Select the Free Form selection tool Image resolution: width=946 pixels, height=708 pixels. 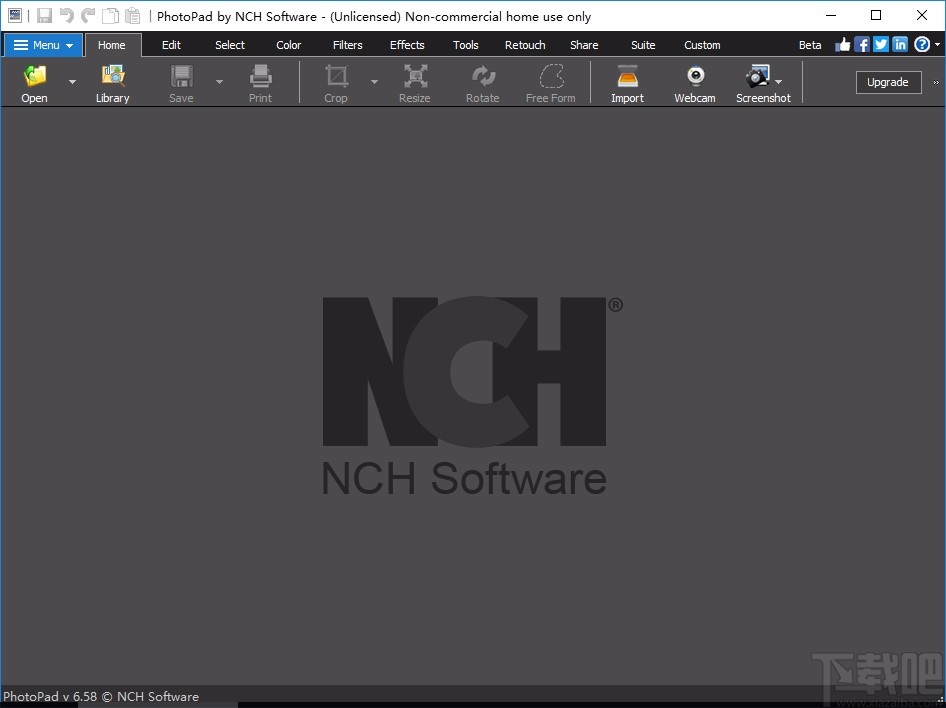[551, 83]
